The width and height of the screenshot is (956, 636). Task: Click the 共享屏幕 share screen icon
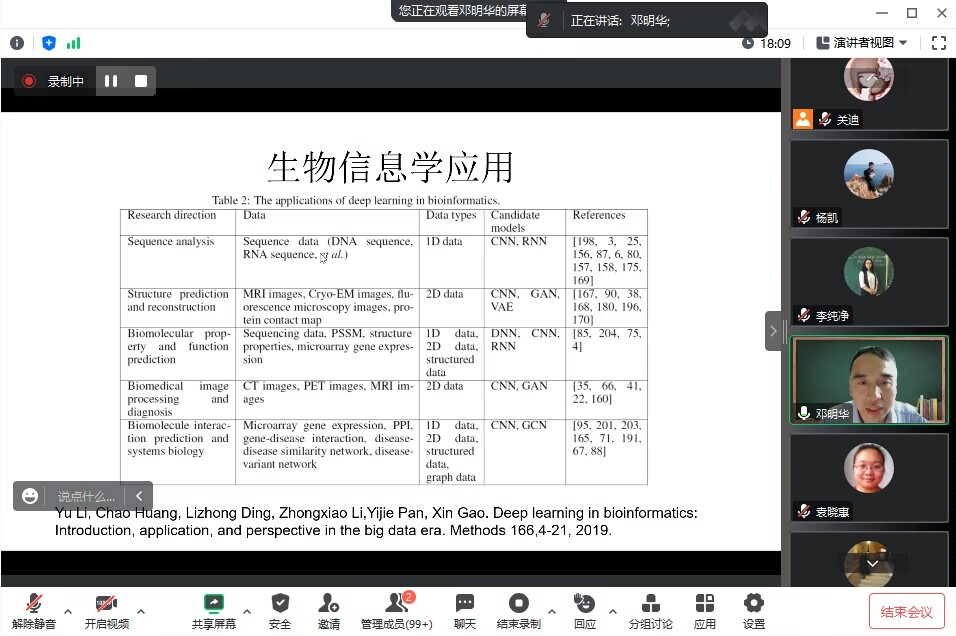pos(213,609)
